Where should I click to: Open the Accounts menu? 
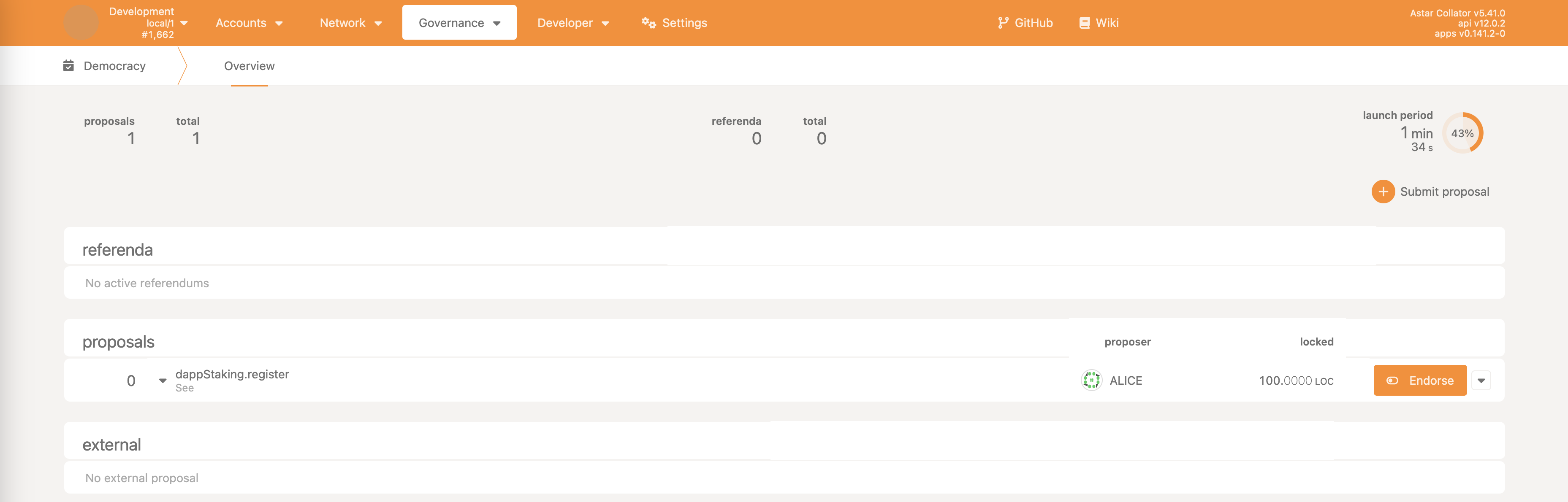click(249, 23)
